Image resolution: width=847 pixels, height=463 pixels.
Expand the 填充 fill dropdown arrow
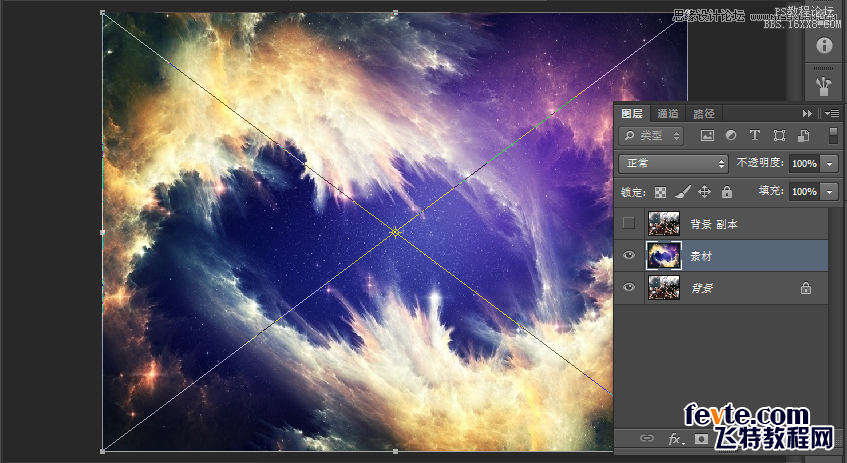(830, 191)
